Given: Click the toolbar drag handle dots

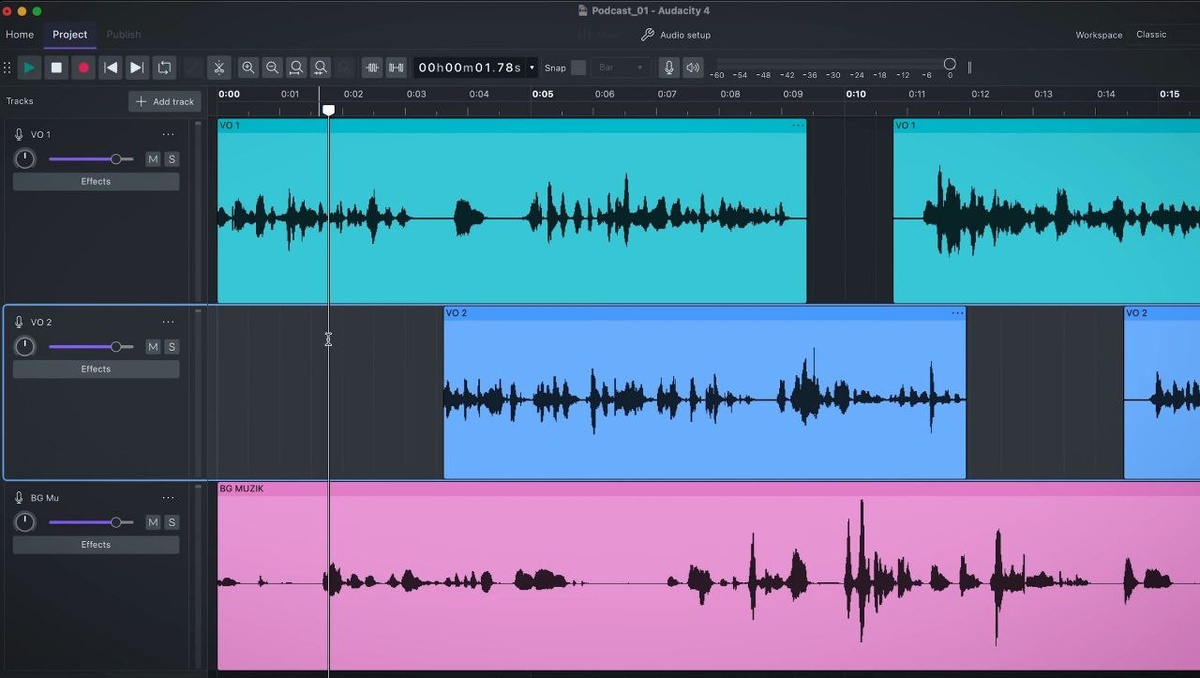Looking at the screenshot, I should [x=7, y=68].
